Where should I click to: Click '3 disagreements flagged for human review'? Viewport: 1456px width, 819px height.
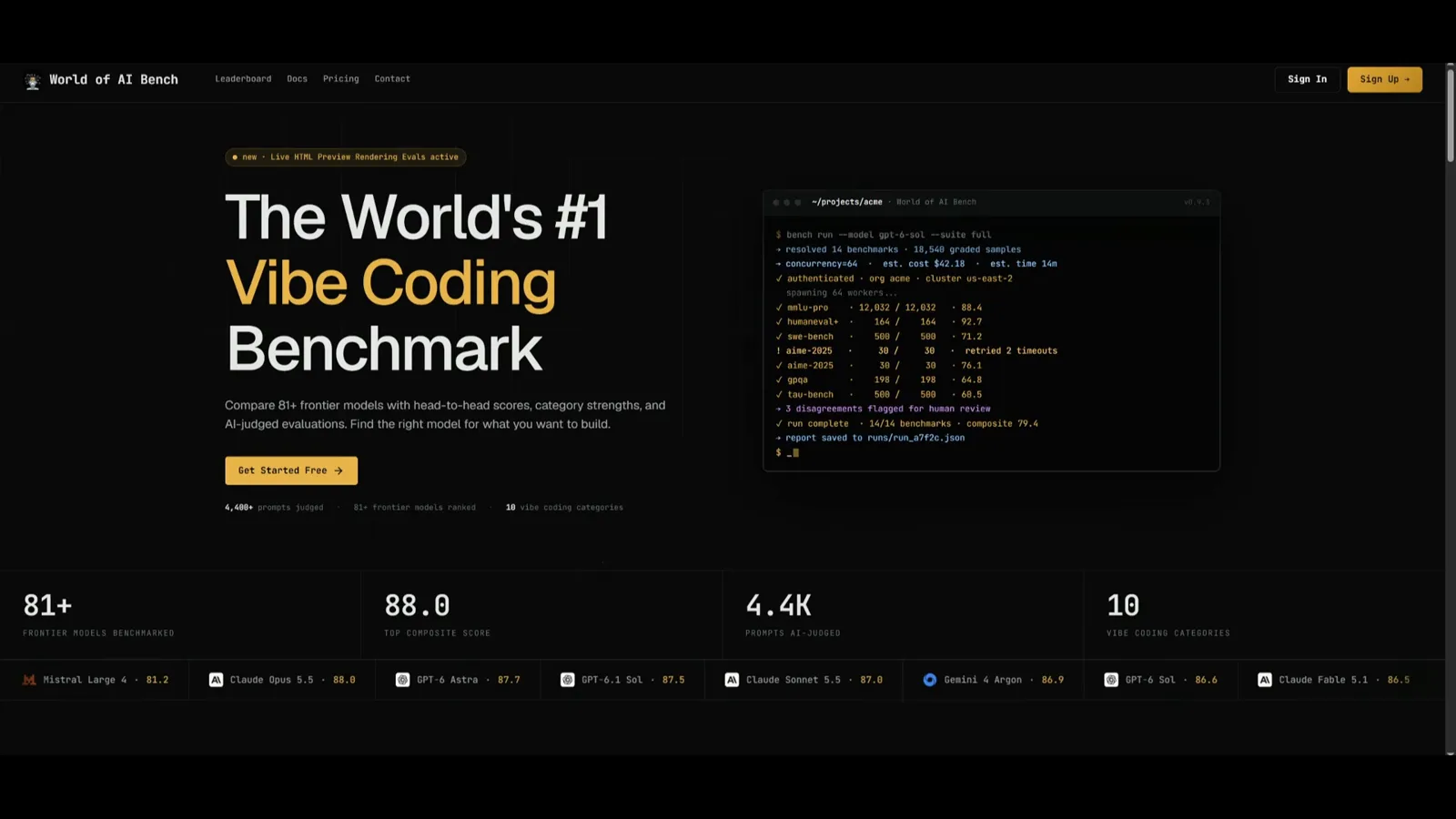[x=883, y=409]
